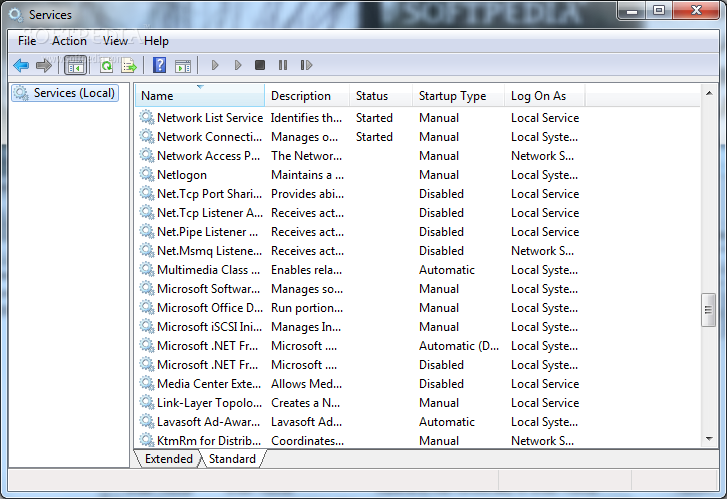Click the gear icon of Network List Service

[147, 117]
